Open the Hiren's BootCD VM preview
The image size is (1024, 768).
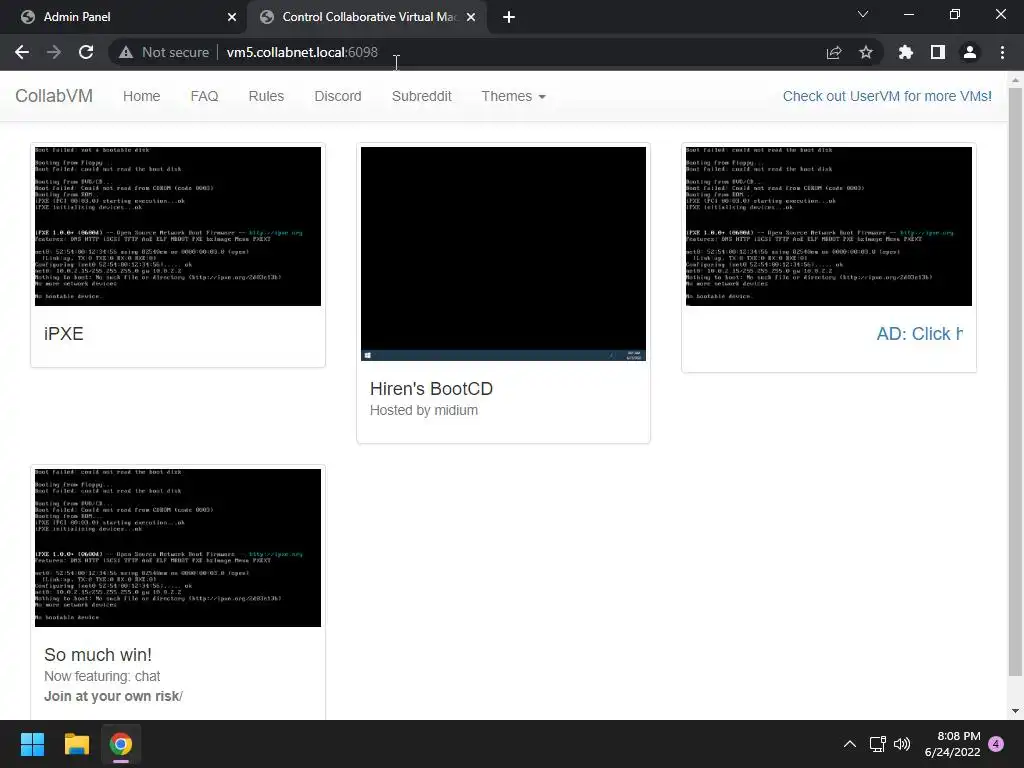(x=504, y=253)
